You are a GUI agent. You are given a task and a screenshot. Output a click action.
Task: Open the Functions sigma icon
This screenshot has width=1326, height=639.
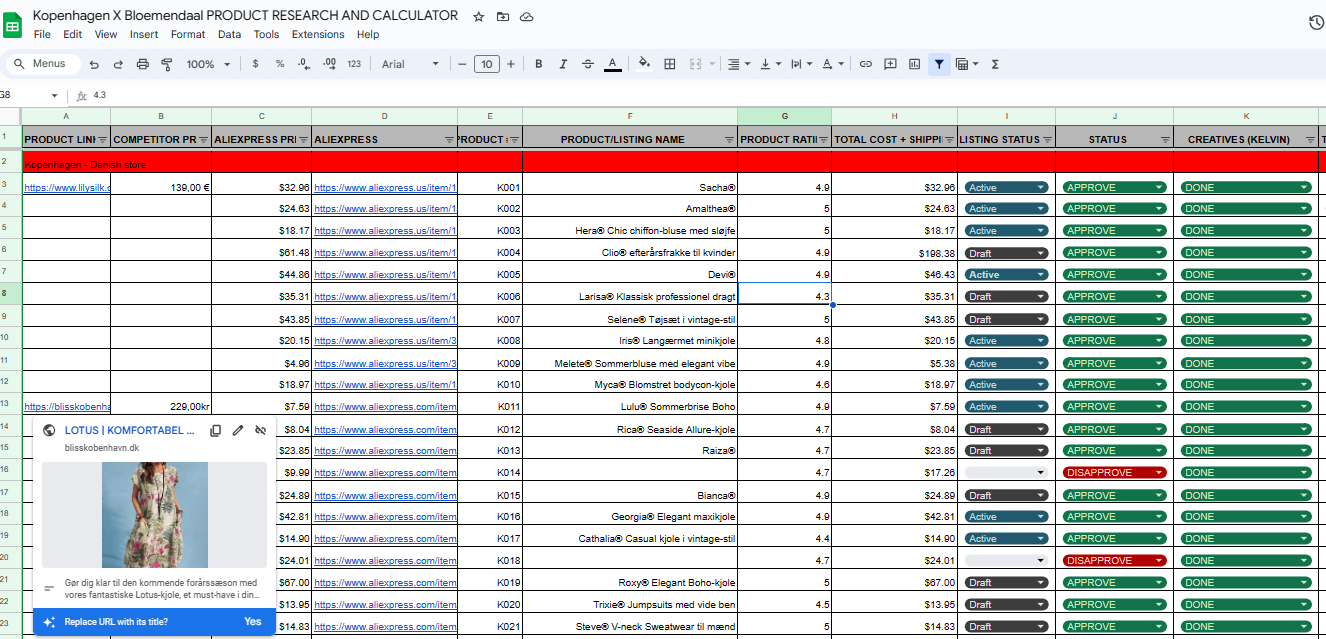tap(995, 64)
